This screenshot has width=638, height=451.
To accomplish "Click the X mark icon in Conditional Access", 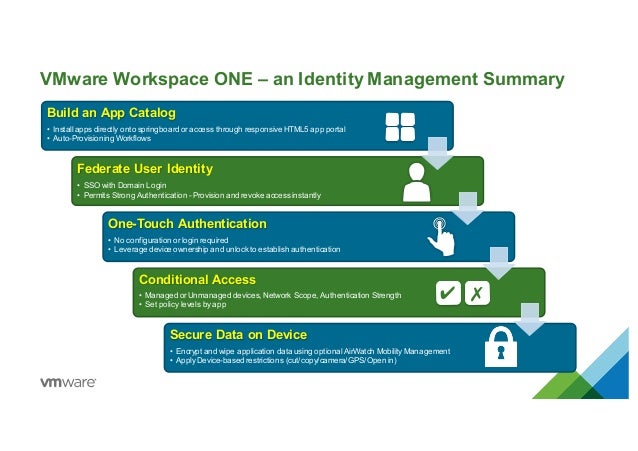I will (x=477, y=293).
